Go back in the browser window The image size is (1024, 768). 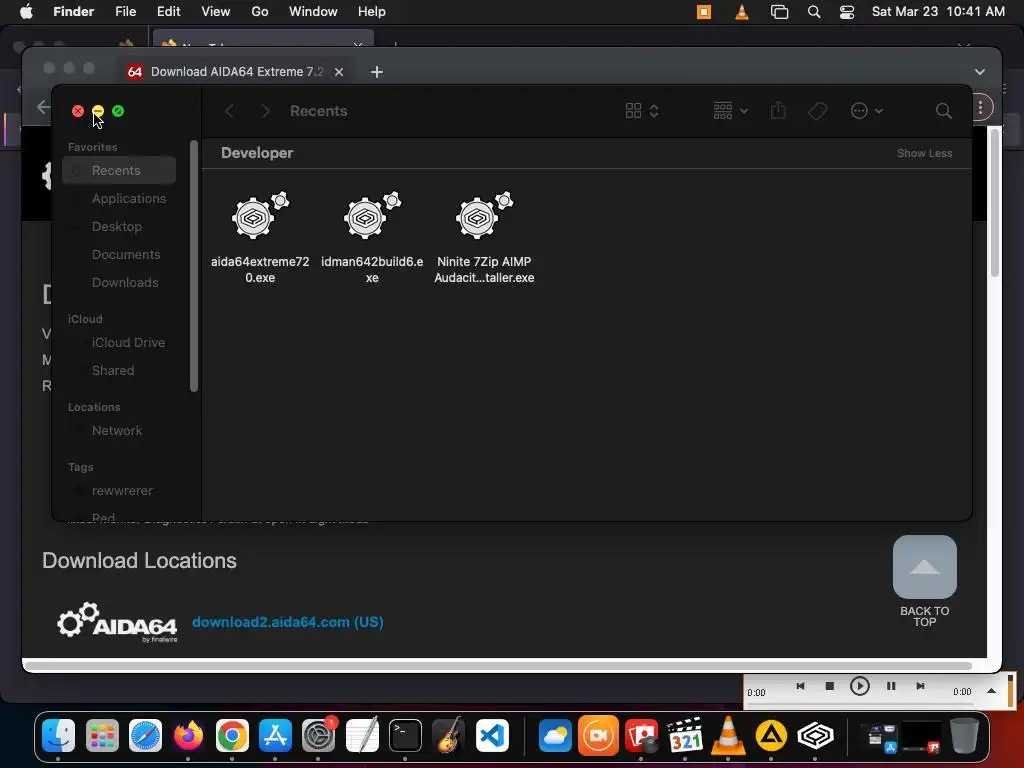[43, 107]
